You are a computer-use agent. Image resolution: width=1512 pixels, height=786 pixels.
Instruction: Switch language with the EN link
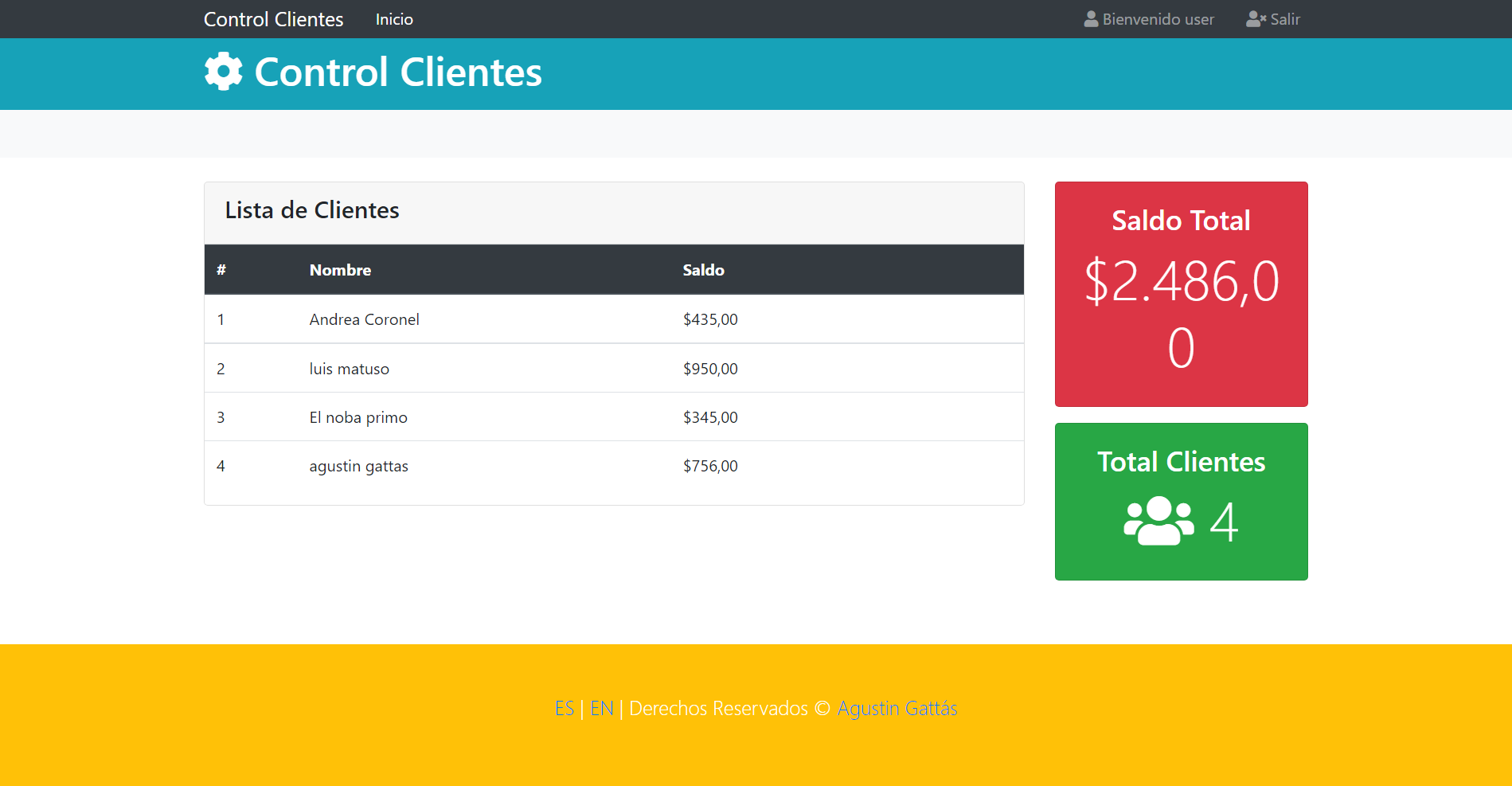pyautogui.click(x=602, y=708)
